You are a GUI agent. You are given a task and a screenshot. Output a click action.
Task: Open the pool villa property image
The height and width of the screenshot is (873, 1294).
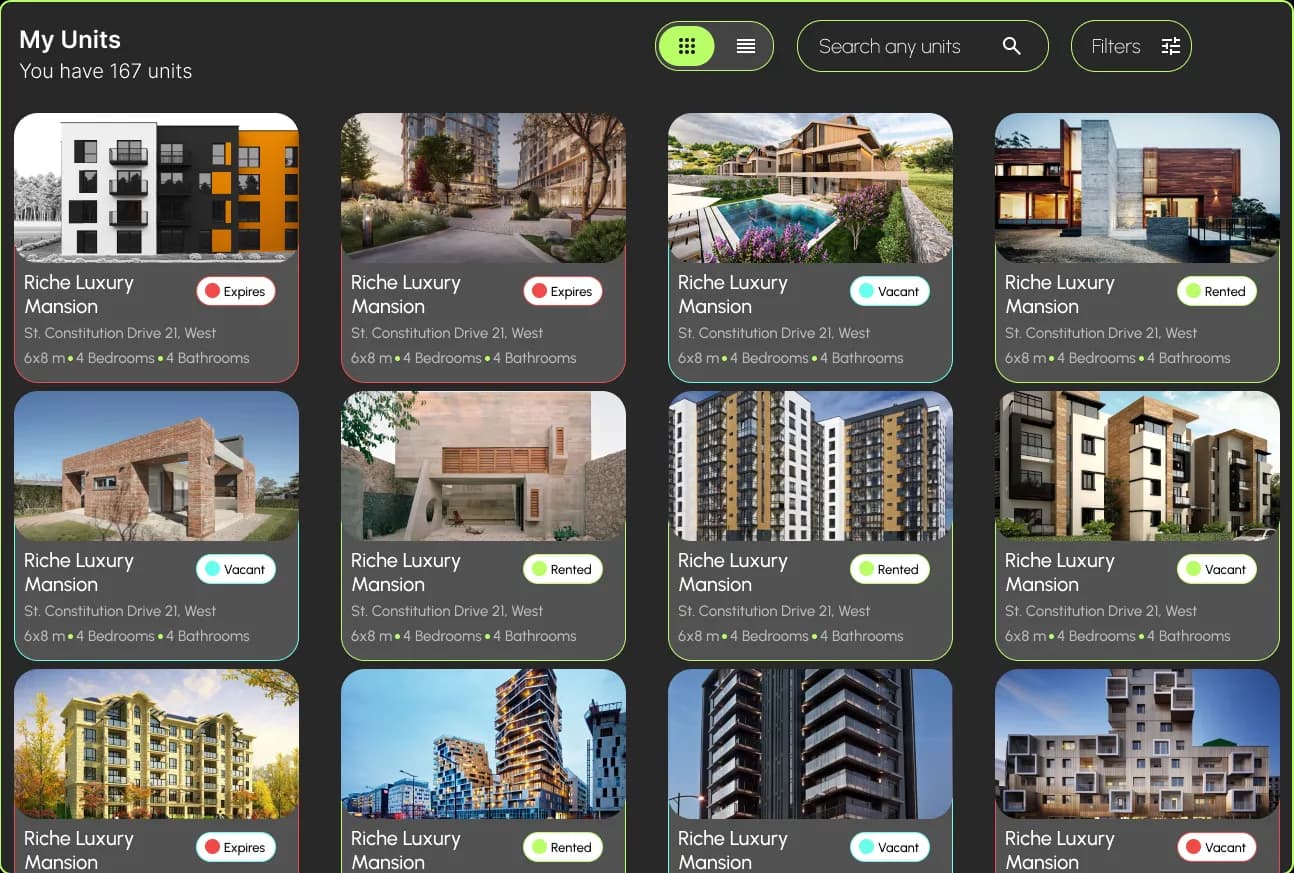point(810,187)
